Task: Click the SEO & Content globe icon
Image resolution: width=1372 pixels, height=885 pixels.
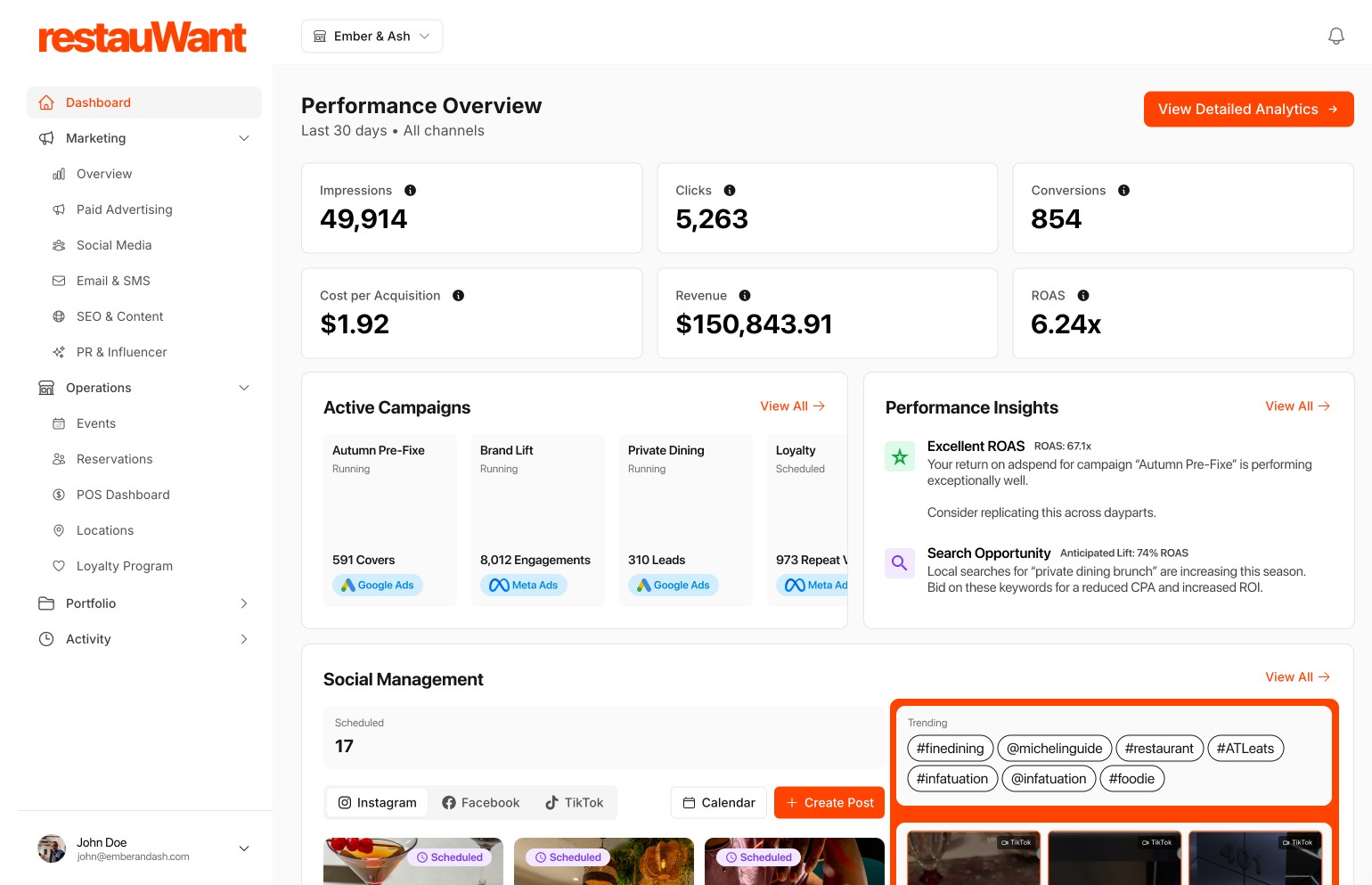Action: tap(59, 316)
